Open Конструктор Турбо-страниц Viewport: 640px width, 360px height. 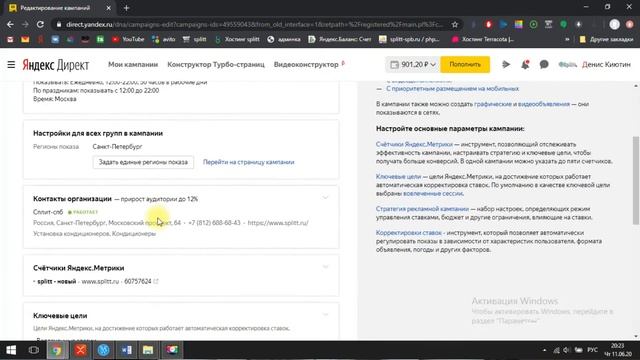pos(216,64)
